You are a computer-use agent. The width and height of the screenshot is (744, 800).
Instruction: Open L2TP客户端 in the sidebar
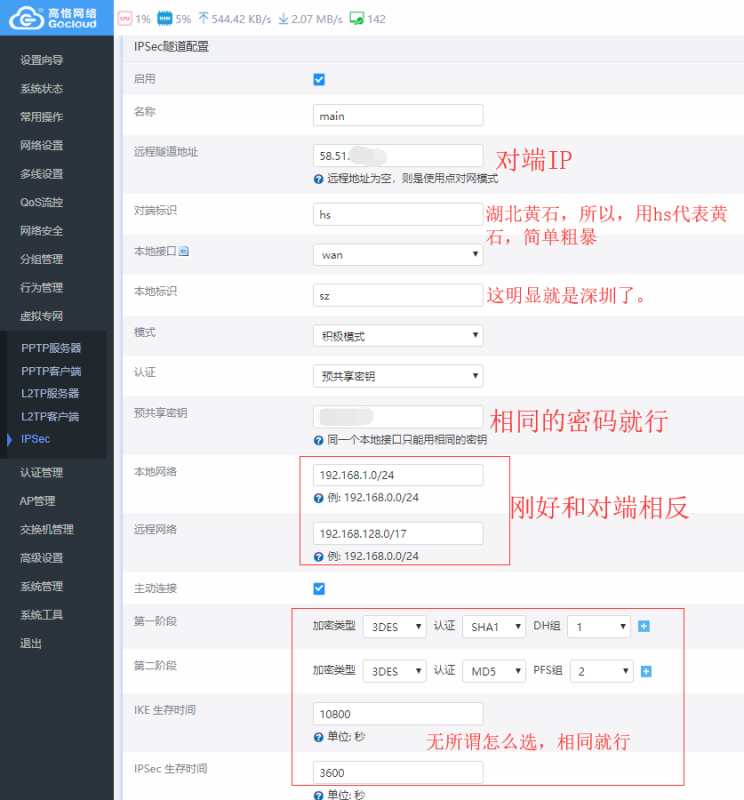(50, 416)
